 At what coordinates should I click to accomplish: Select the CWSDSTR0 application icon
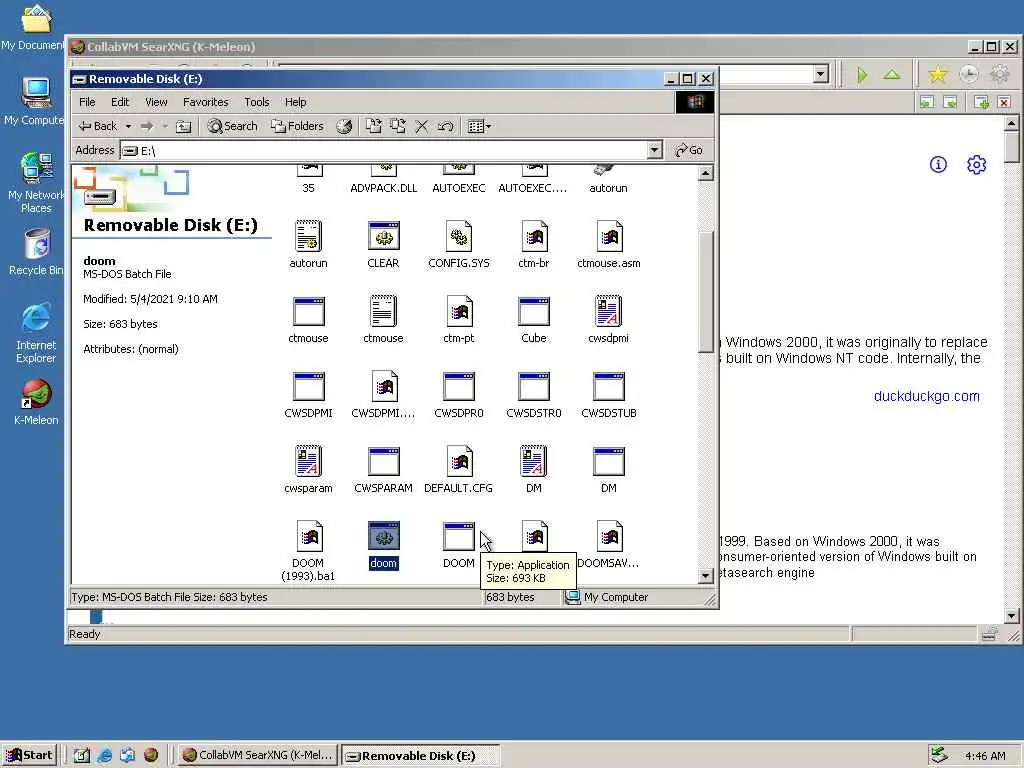tap(534, 395)
